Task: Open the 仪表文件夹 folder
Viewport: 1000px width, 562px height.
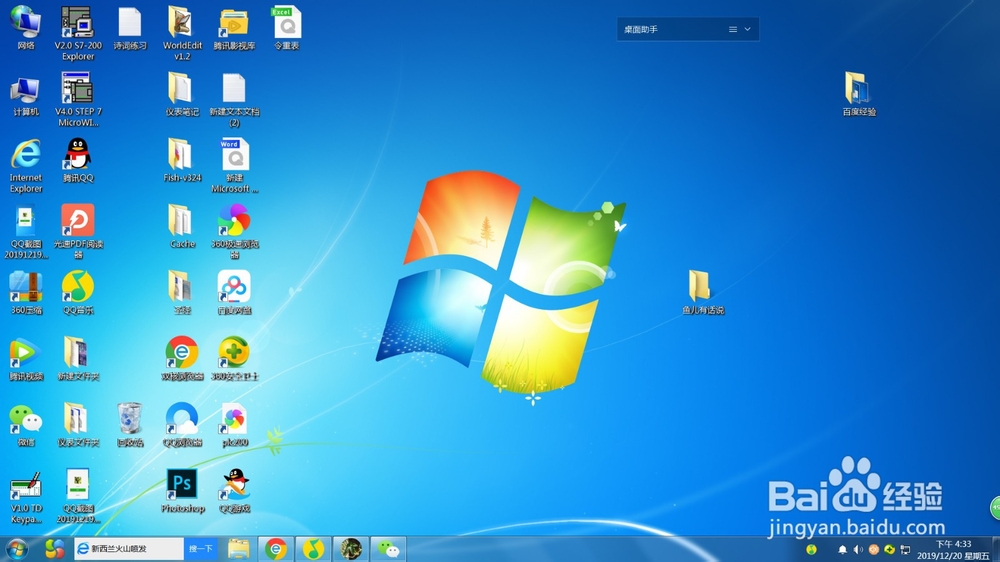Action: (x=78, y=425)
